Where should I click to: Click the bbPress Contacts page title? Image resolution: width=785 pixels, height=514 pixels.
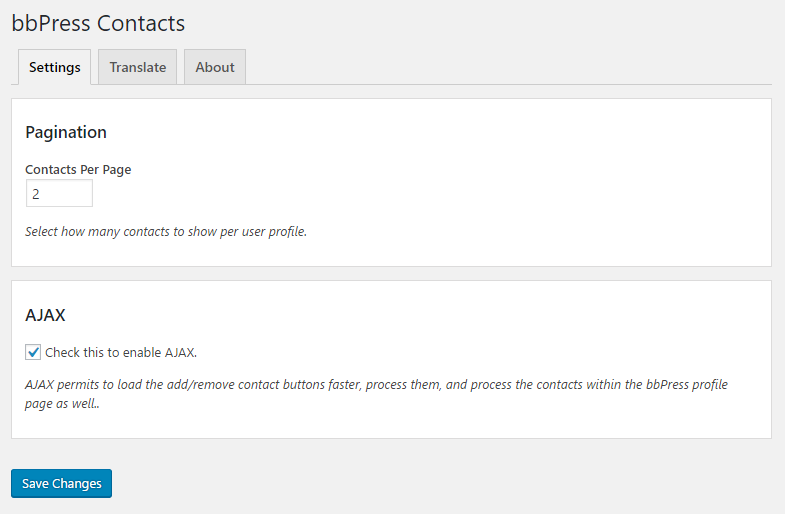click(98, 23)
